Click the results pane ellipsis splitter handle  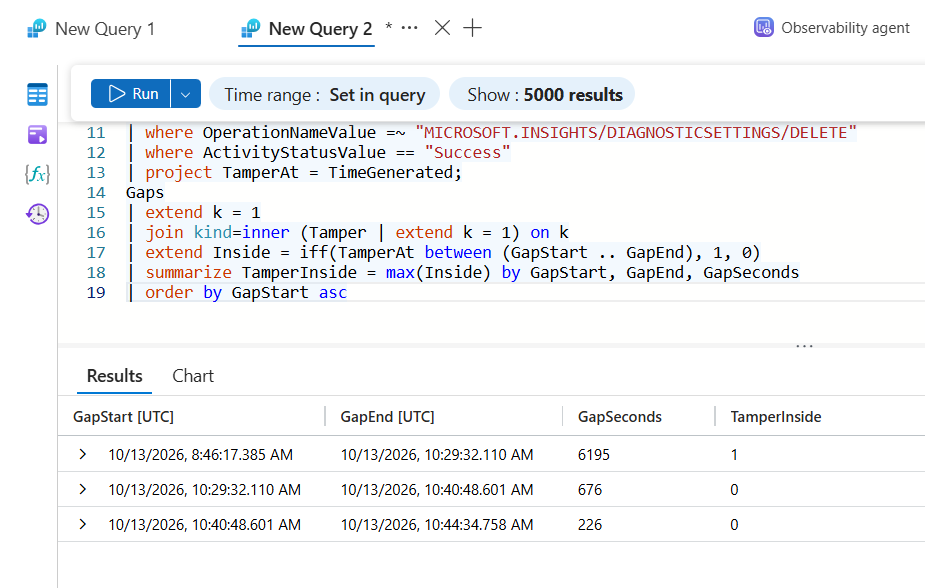point(805,346)
